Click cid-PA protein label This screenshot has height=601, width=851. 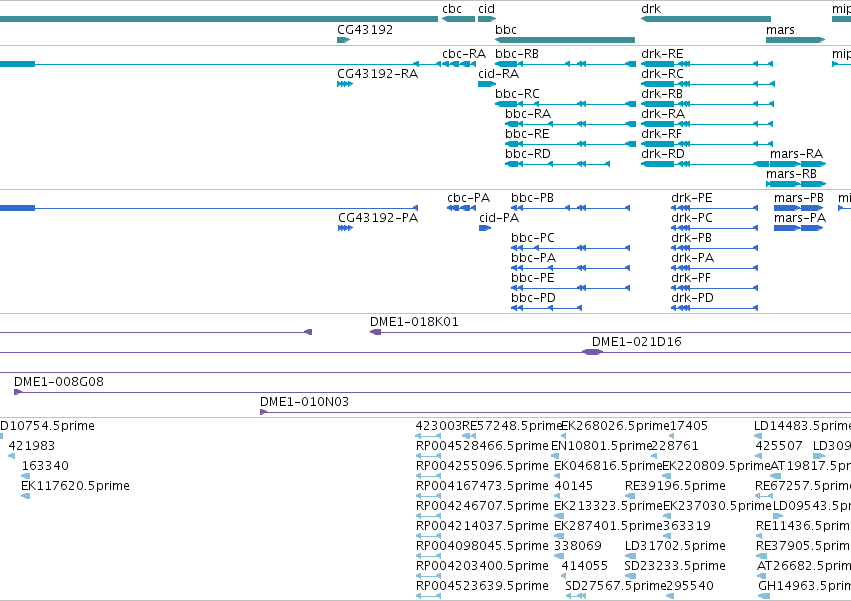tap(499, 218)
